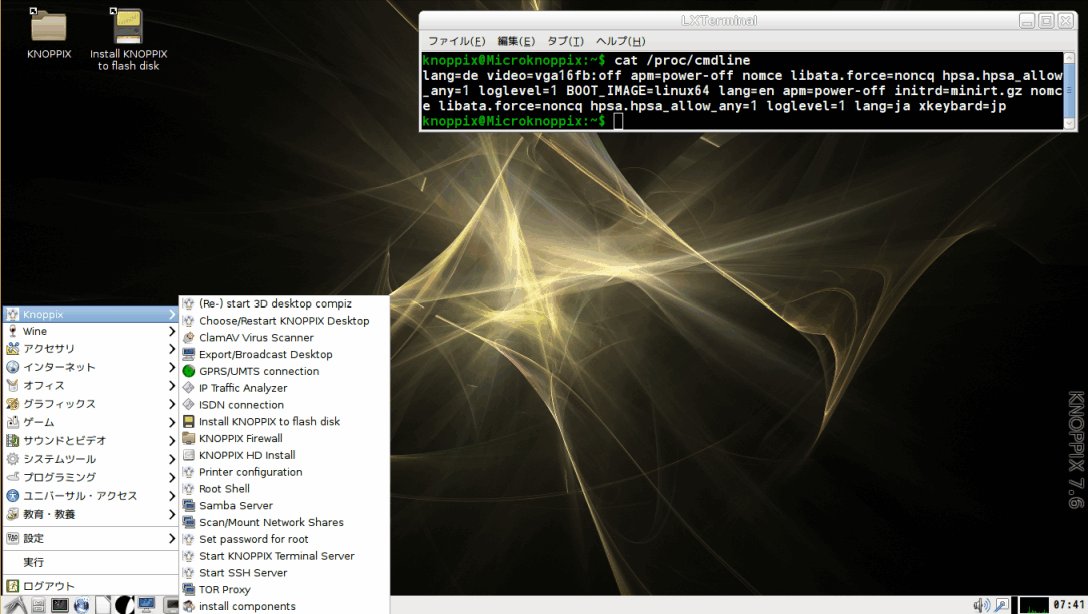
Task: Click the LXTerminal command prompt cursor
Action: [618, 121]
